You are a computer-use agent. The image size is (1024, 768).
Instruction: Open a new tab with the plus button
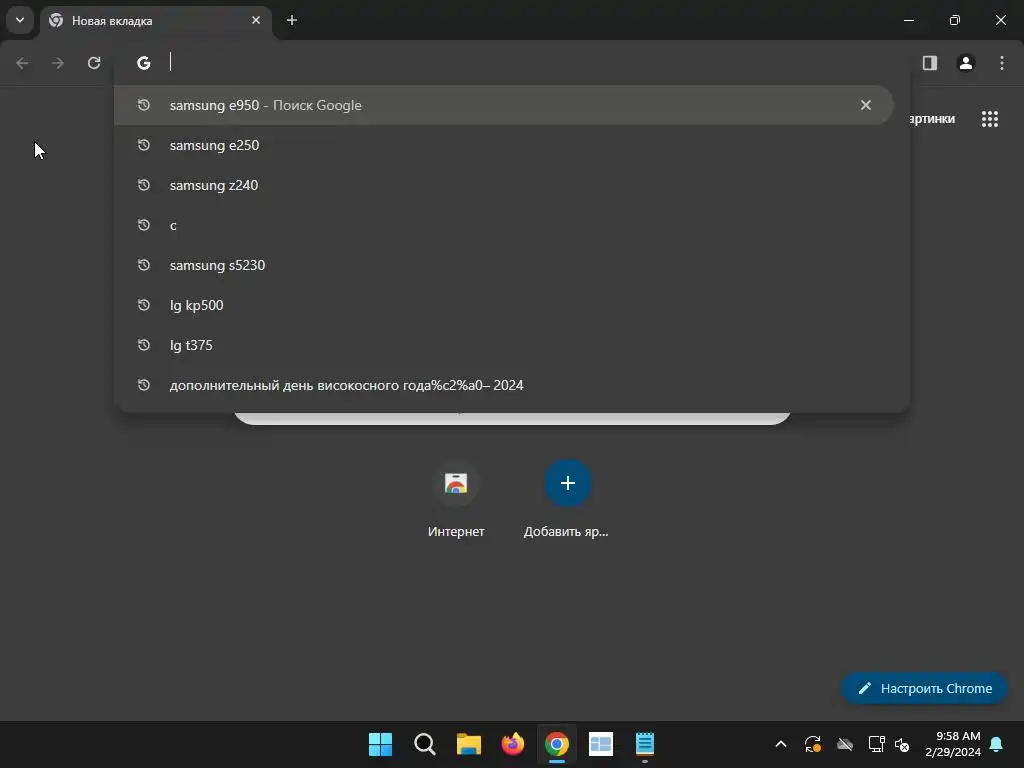[292, 20]
